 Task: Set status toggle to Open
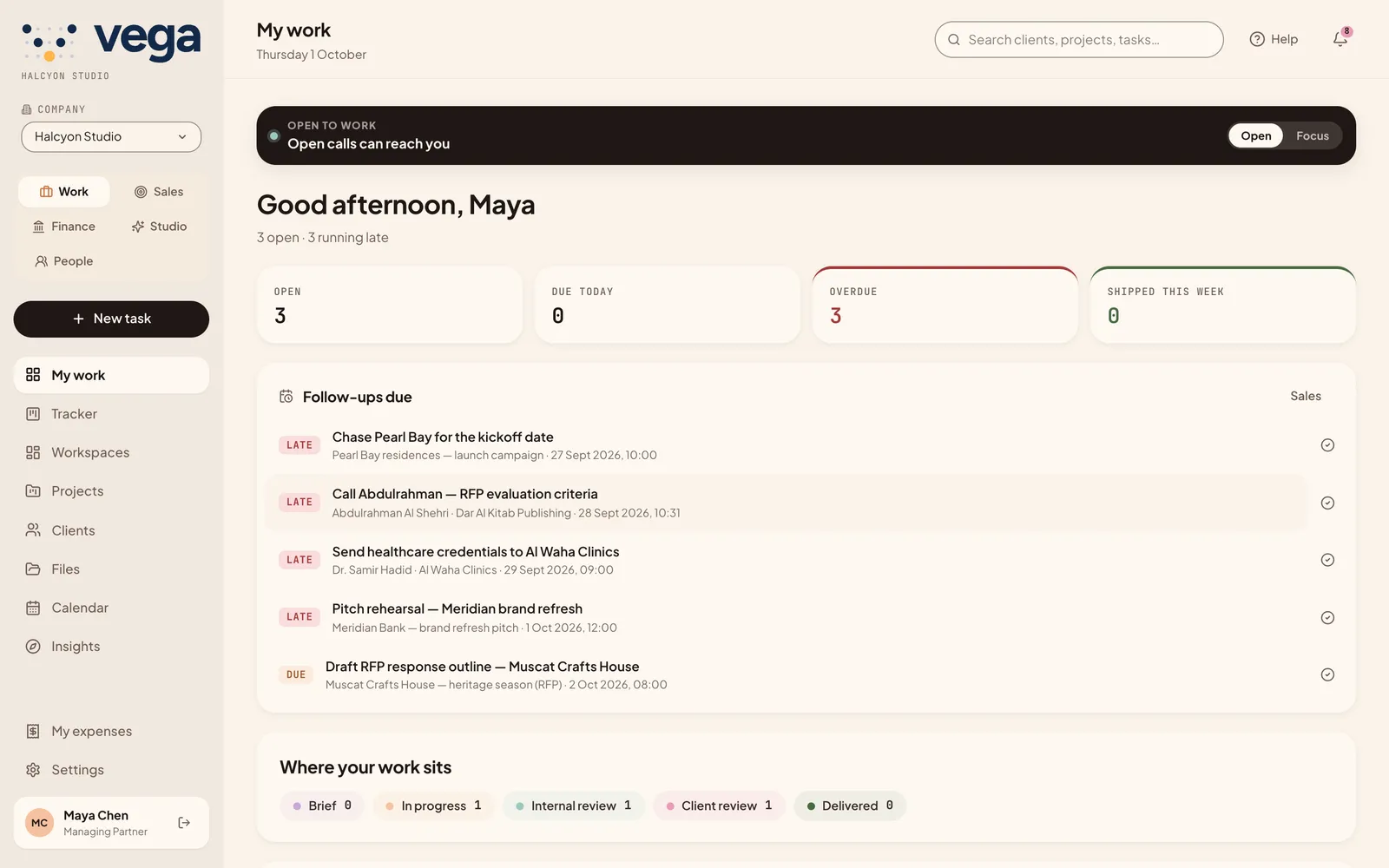(1255, 135)
